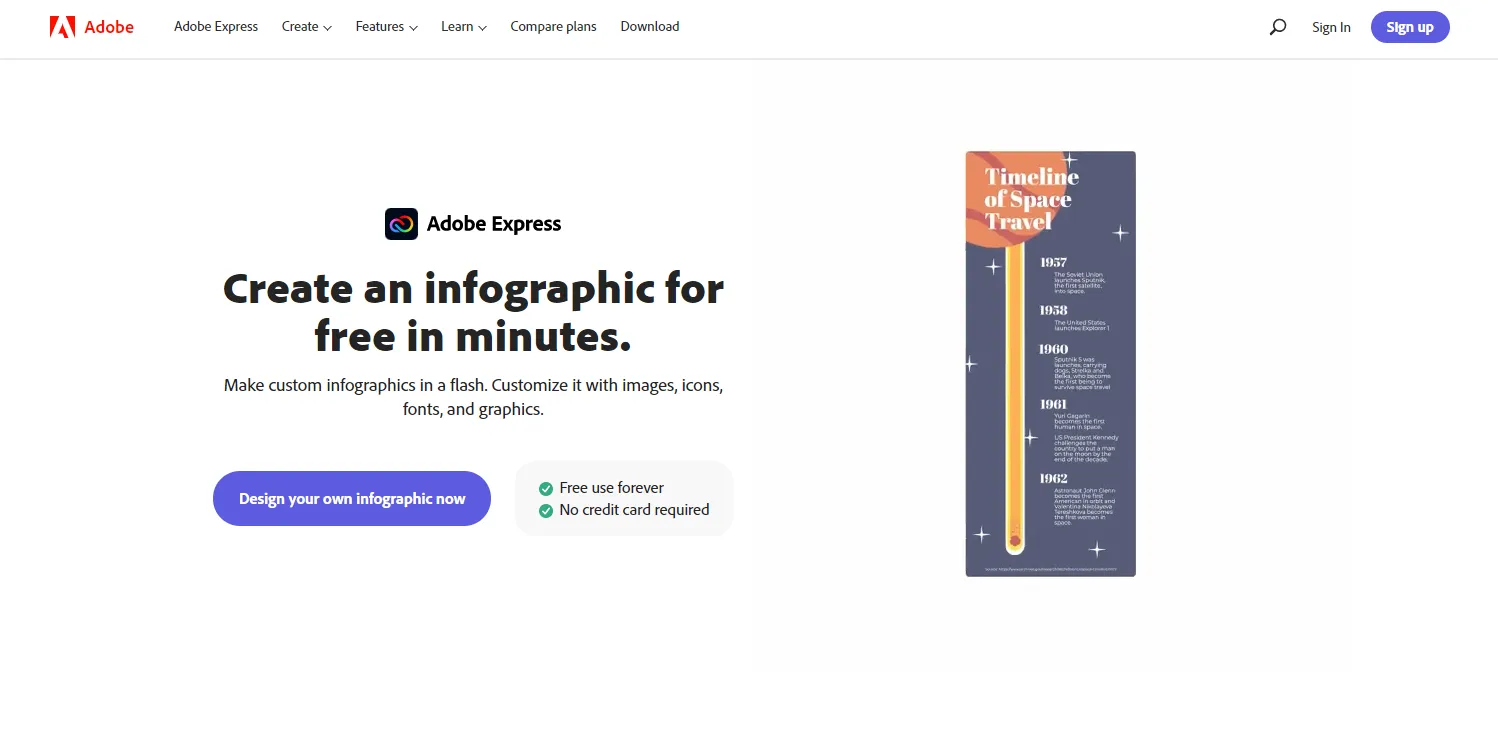Click the green checkmark beside No credit card required
This screenshot has width=1498, height=752.
(546, 511)
